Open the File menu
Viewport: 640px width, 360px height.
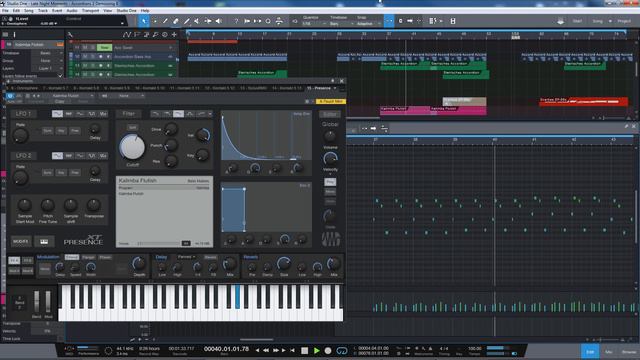pyautogui.click(x=5, y=11)
